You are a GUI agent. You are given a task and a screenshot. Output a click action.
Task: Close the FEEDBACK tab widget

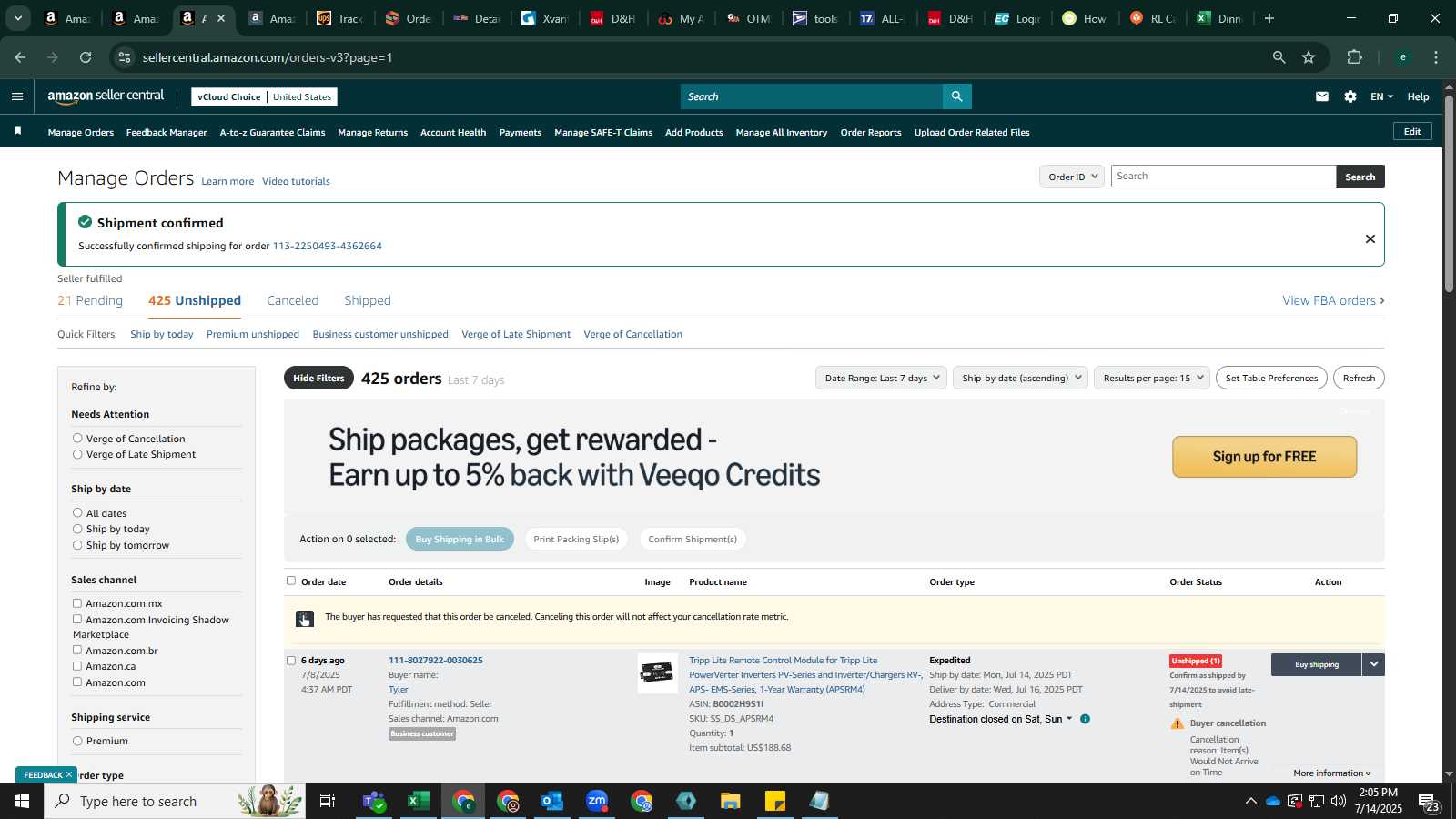click(69, 775)
